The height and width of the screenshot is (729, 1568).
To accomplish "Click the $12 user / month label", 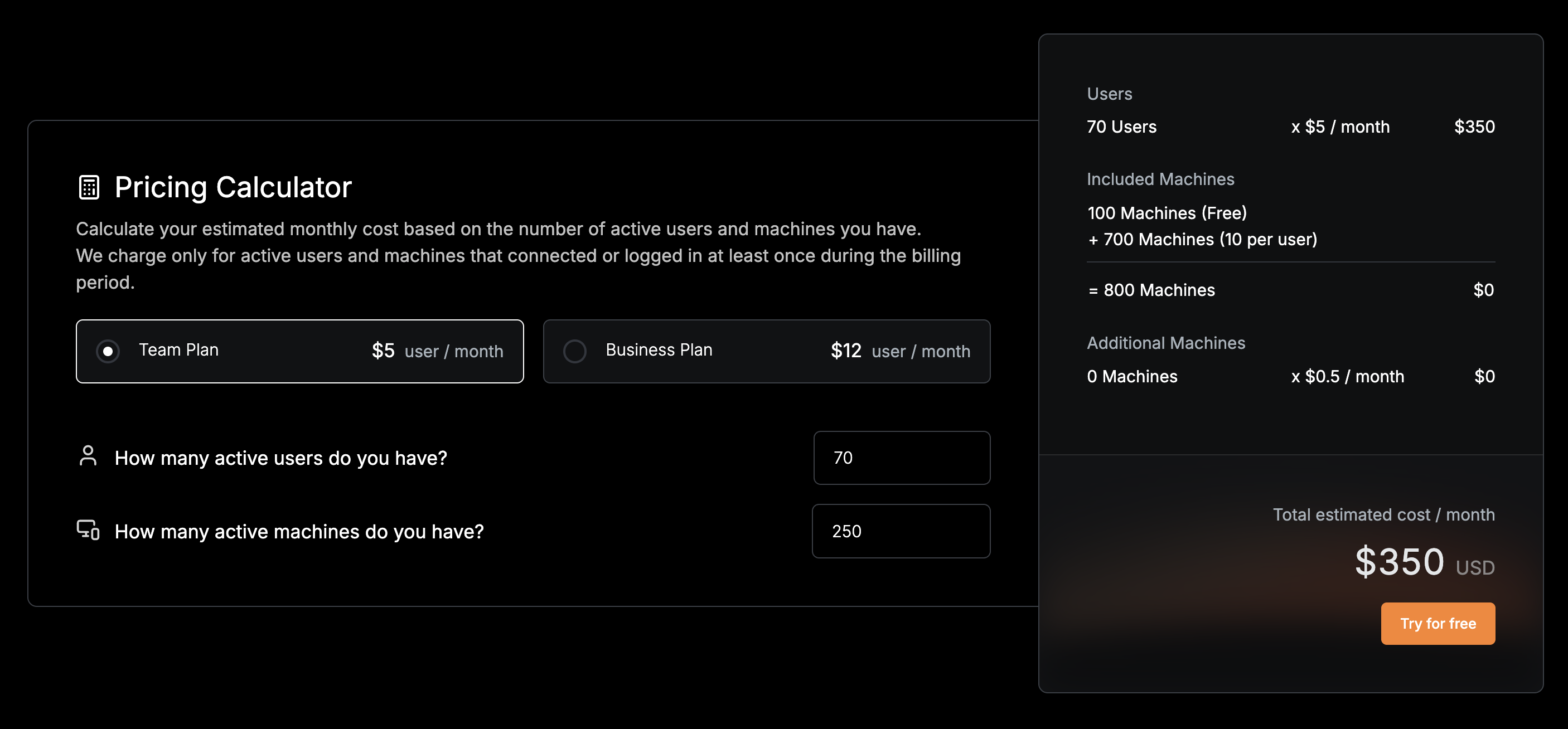I will 900,351.
